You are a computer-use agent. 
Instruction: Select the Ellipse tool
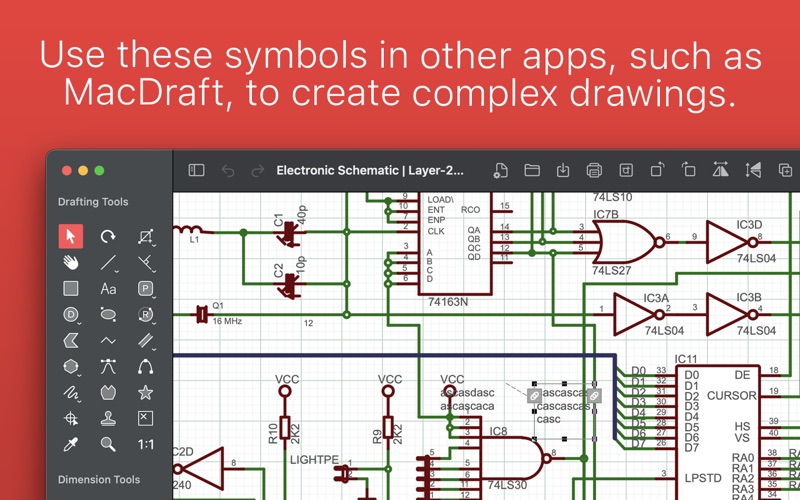click(108, 314)
